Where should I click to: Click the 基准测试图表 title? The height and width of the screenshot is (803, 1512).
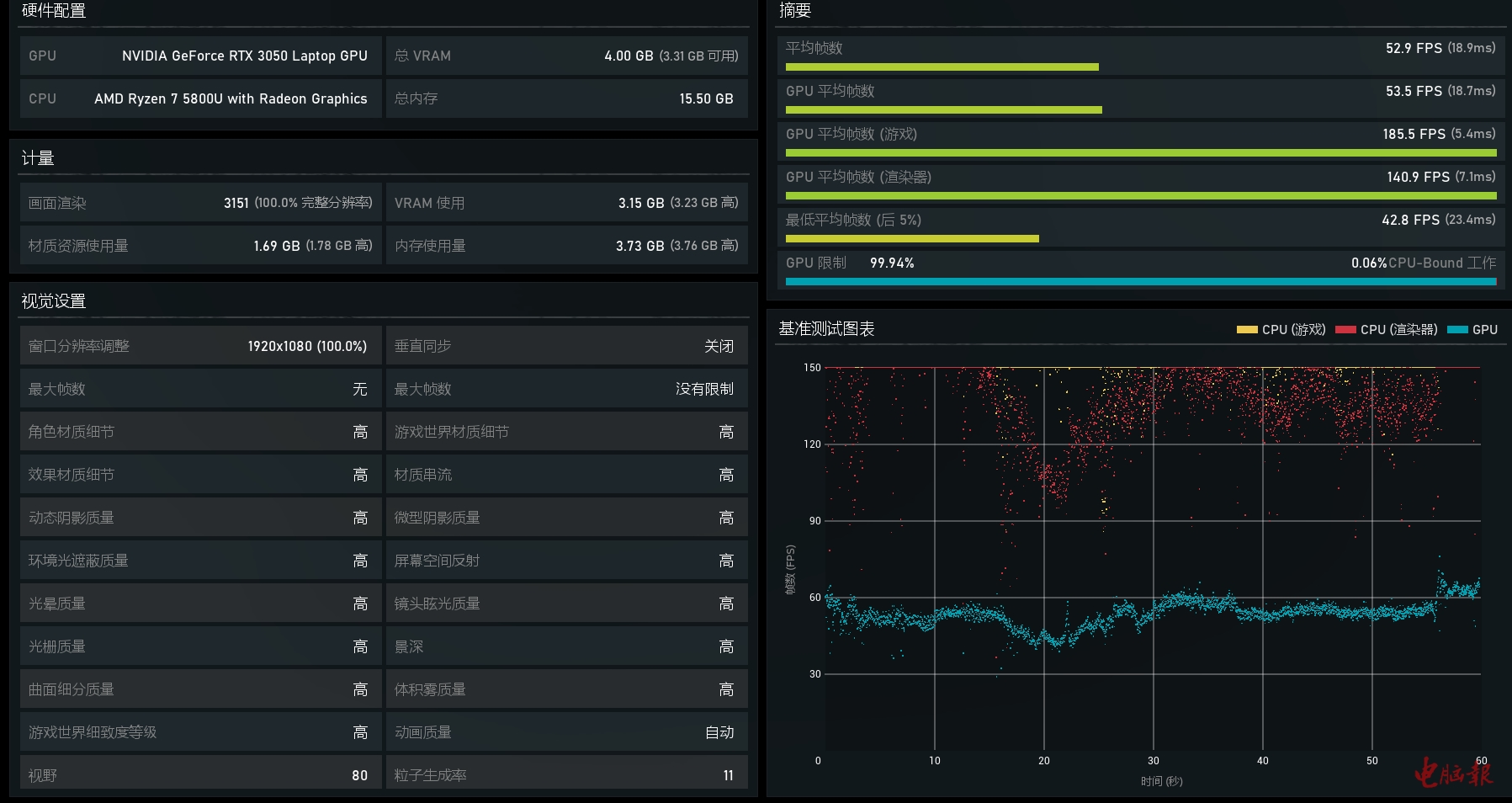click(x=826, y=329)
